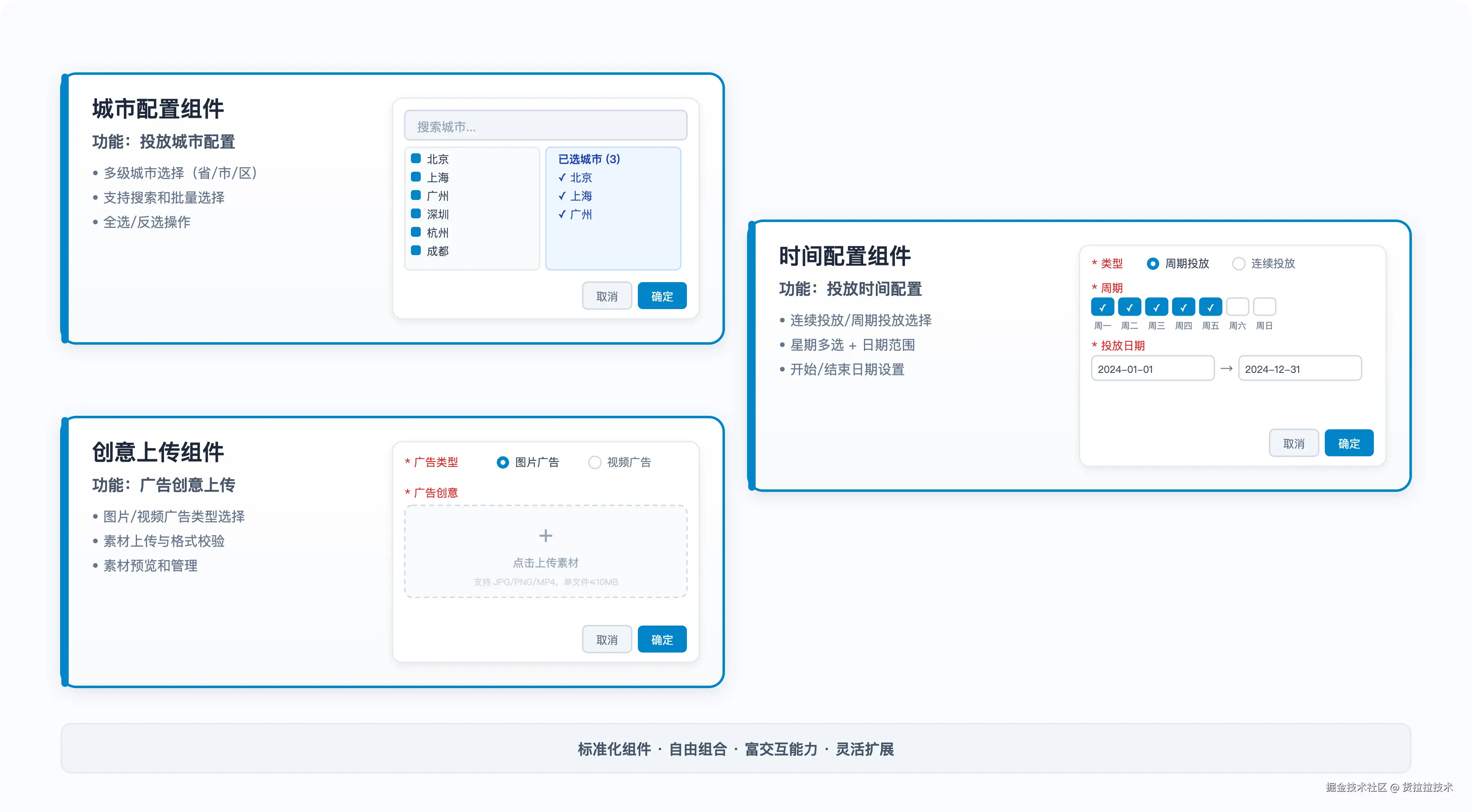Image resolution: width=1472 pixels, height=812 pixels.
Task: Check the 成都 city checkbox
Action: (416, 250)
